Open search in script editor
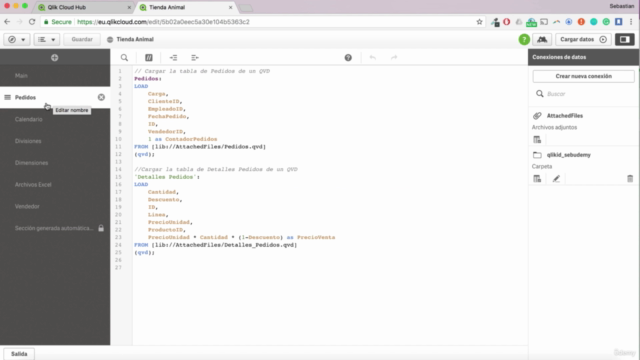 124,58
